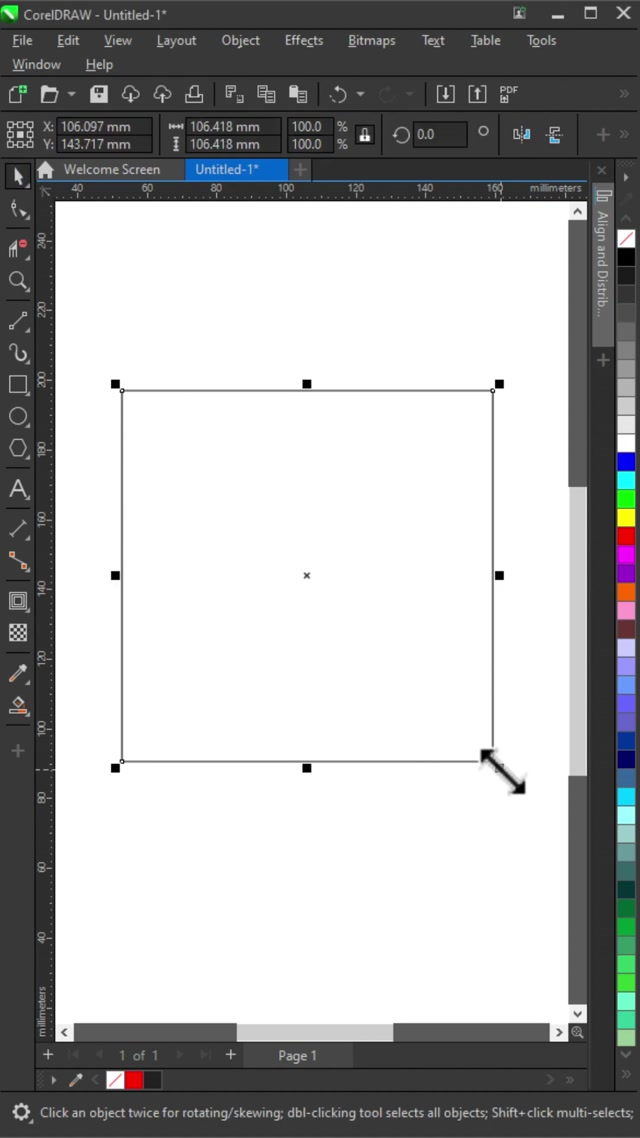Expand the Undo history dropdown arrow
Image resolution: width=640 pixels, height=1138 pixels.
[x=360, y=94]
